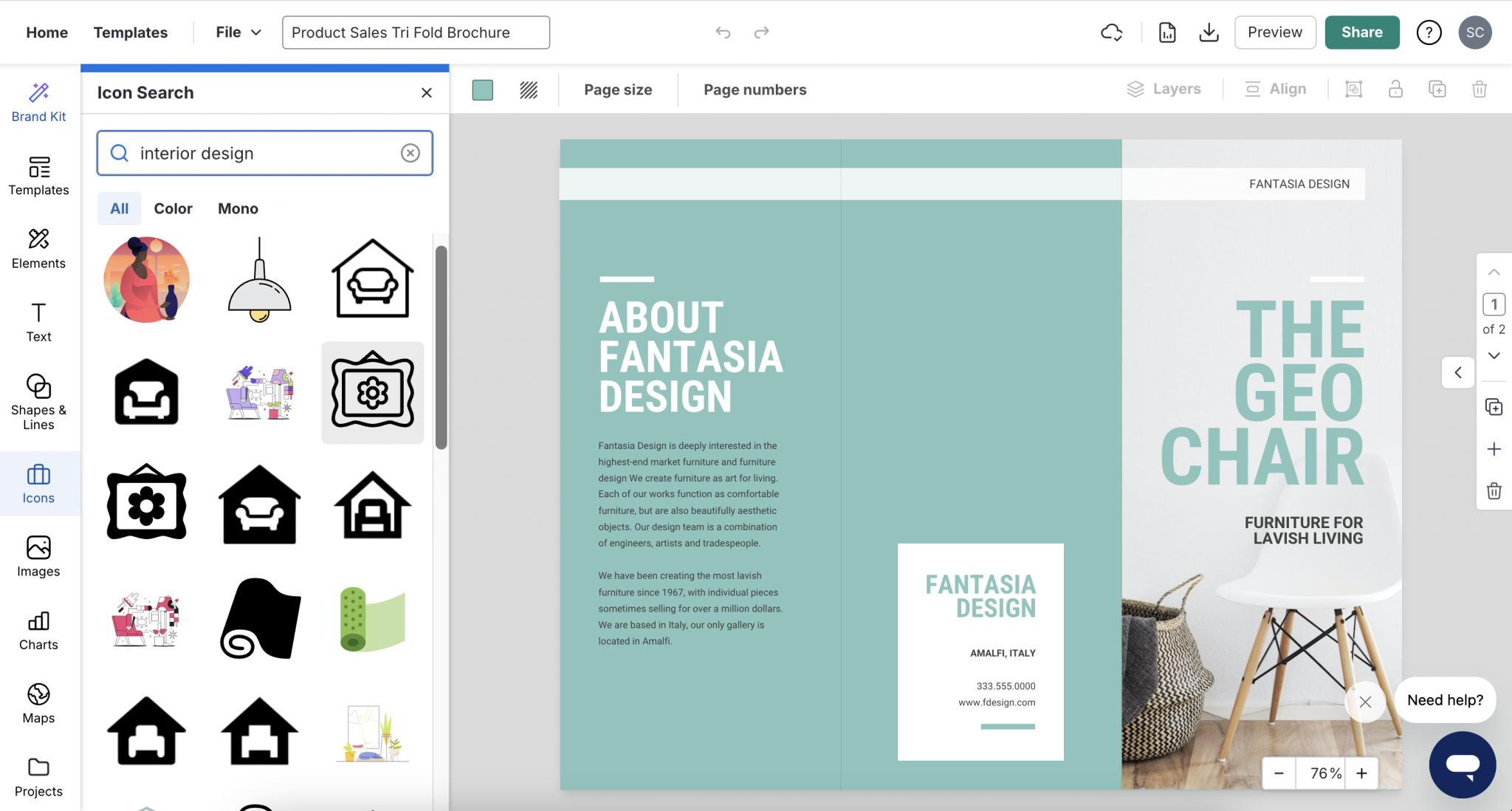This screenshot has width=1512, height=811.
Task: Switch to the Mono icons tab
Action: point(237,208)
